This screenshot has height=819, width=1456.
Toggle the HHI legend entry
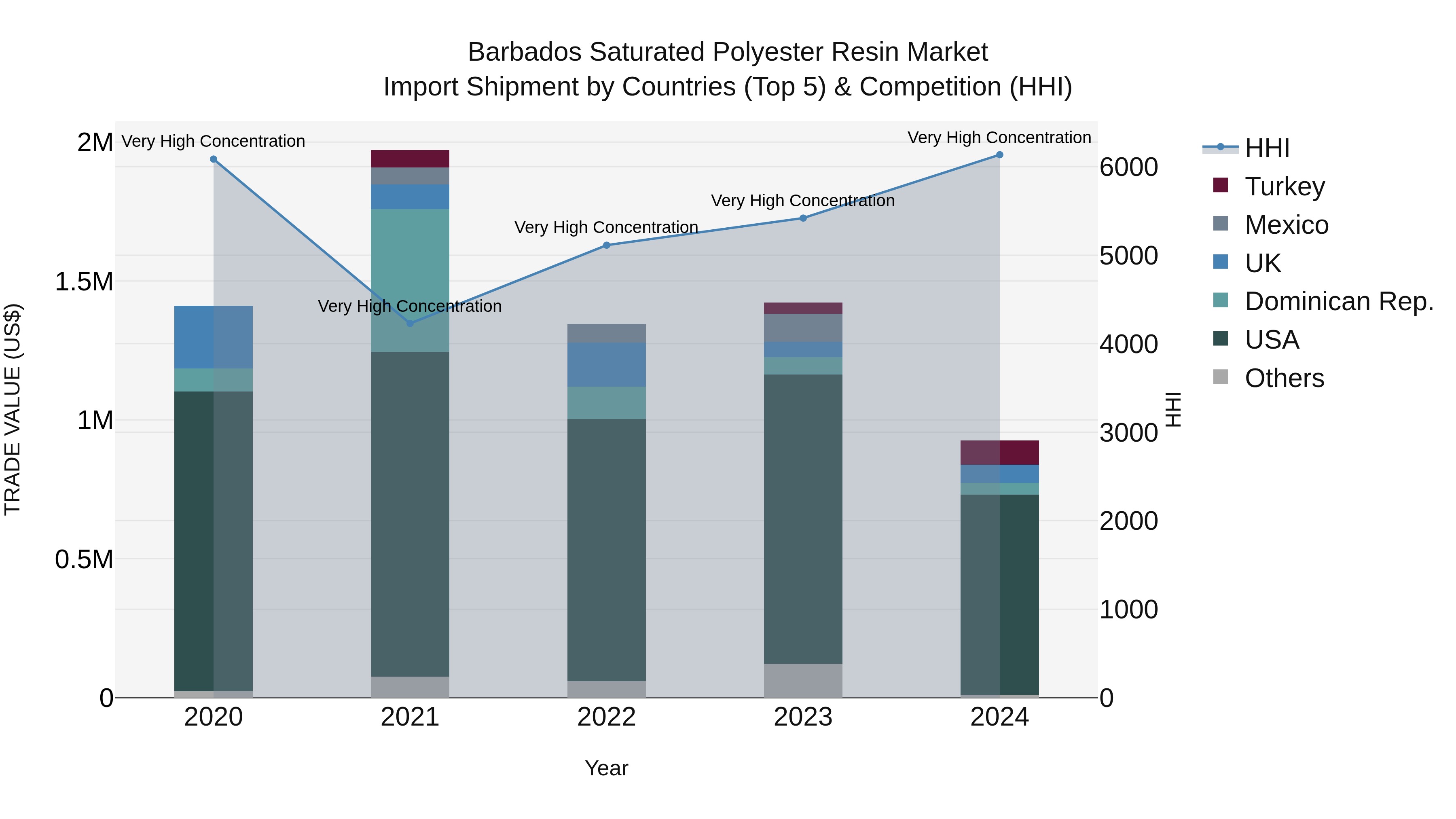tap(1246, 148)
